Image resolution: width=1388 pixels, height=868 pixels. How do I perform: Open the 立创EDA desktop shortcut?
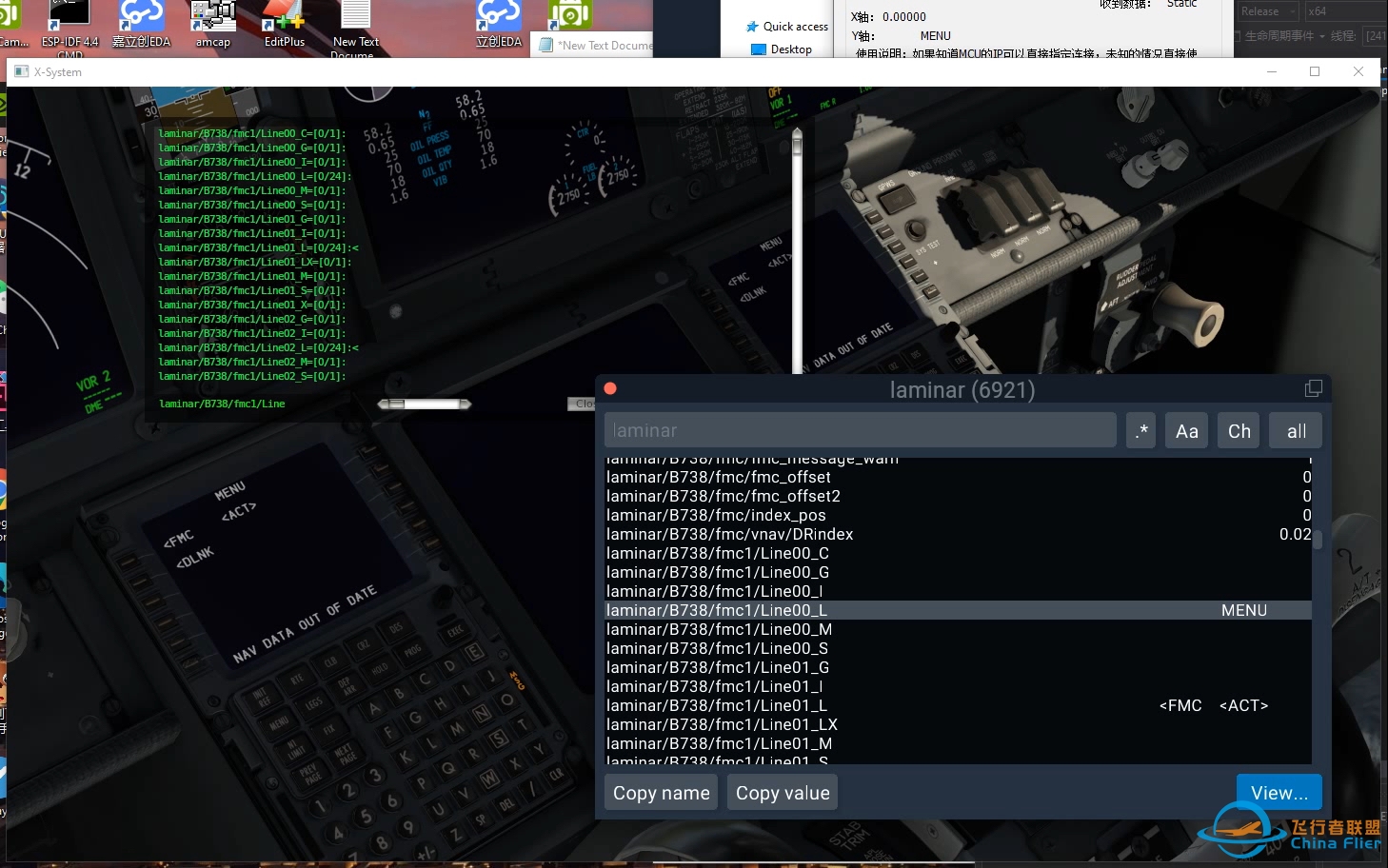point(499,25)
